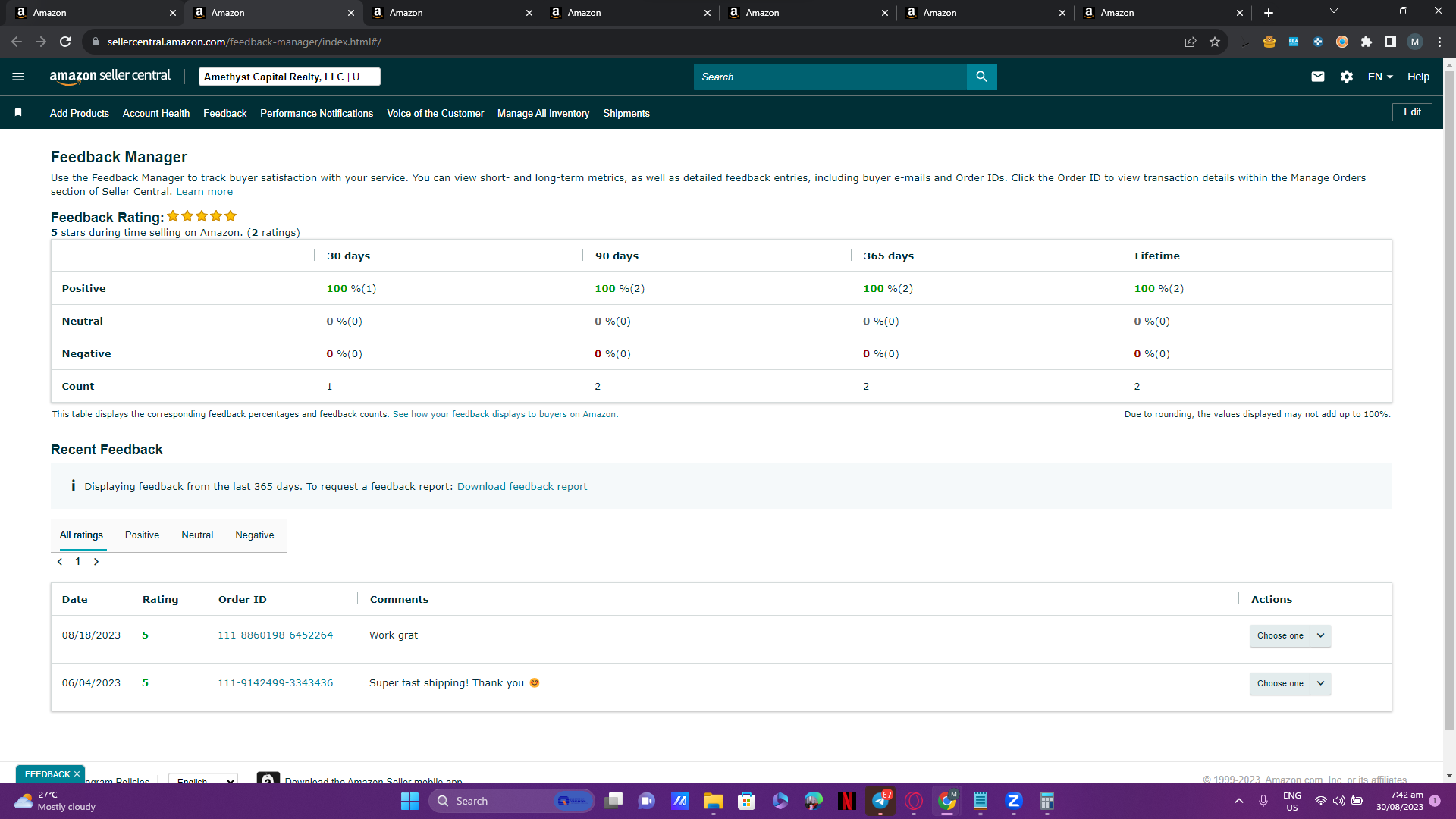
Task: Open Feedback in the navigation bar
Action: [225, 113]
